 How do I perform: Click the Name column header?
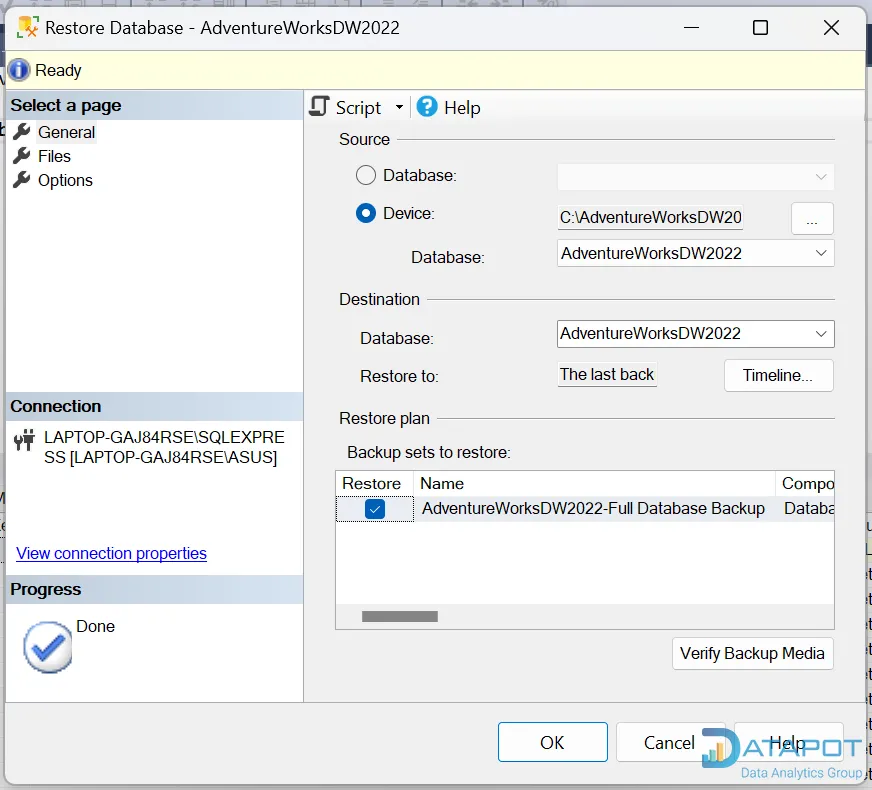(x=594, y=483)
